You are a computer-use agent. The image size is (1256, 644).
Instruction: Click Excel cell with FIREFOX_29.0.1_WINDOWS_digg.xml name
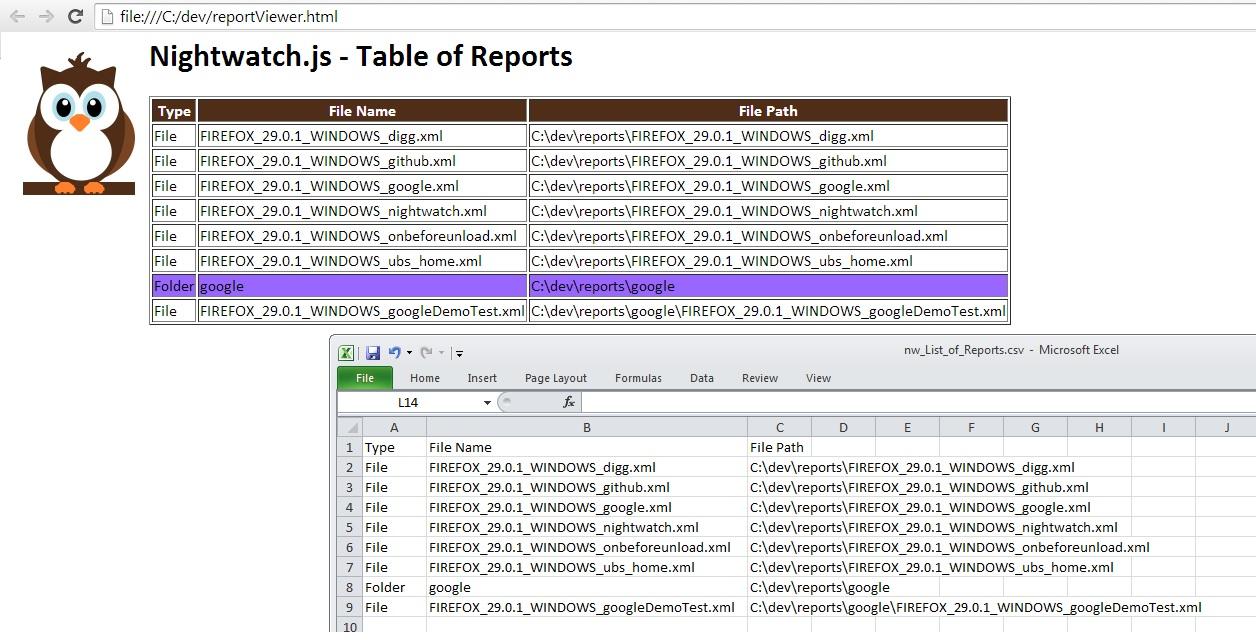pyautogui.click(x=587, y=467)
